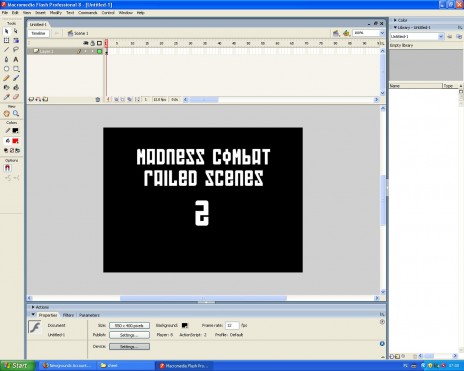Collapse the Properties panel triangle
This screenshot has width=464, height=371.
(x=33, y=315)
